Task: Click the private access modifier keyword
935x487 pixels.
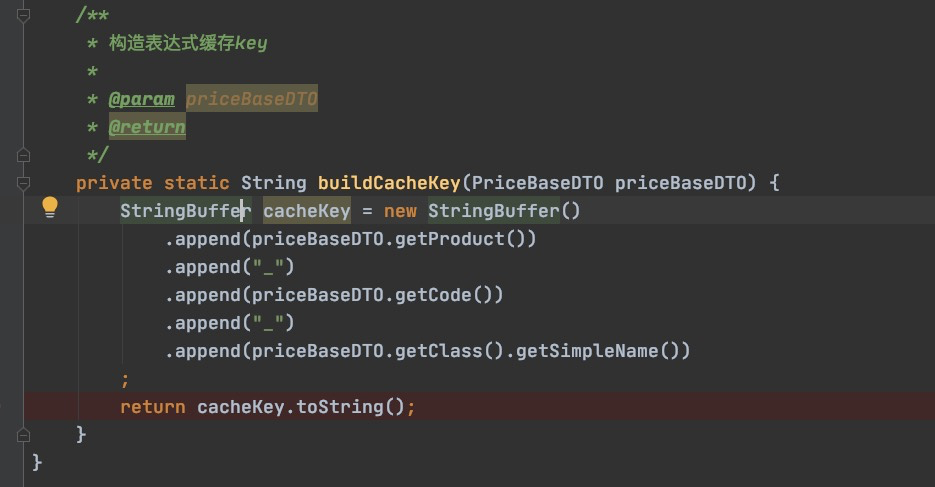Action: click(x=114, y=183)
